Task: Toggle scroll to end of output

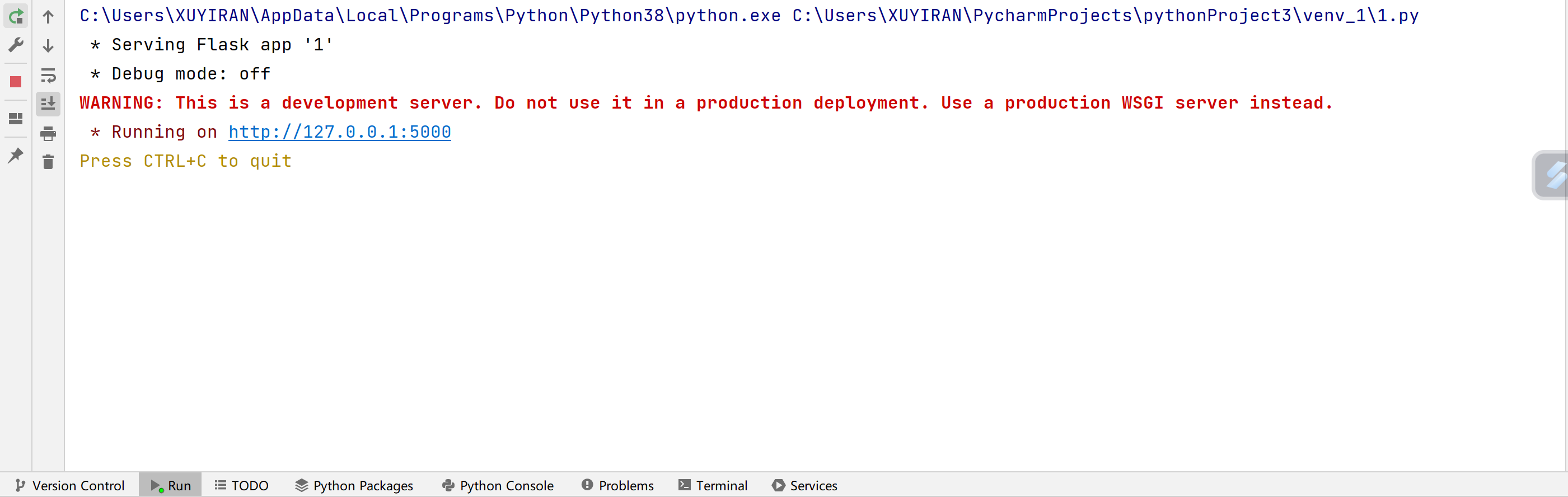Action: click(48, 104)
